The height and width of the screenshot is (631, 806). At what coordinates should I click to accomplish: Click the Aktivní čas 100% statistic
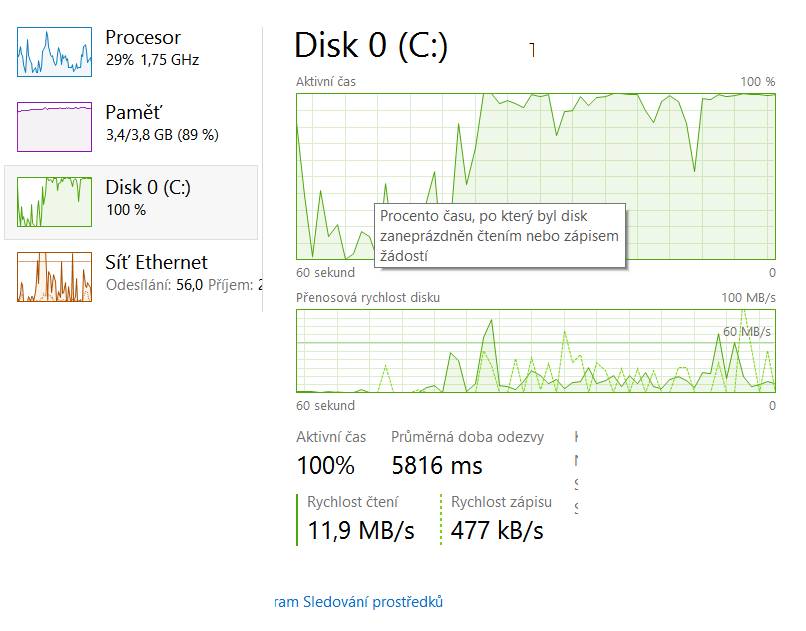[x=326, y=466]
